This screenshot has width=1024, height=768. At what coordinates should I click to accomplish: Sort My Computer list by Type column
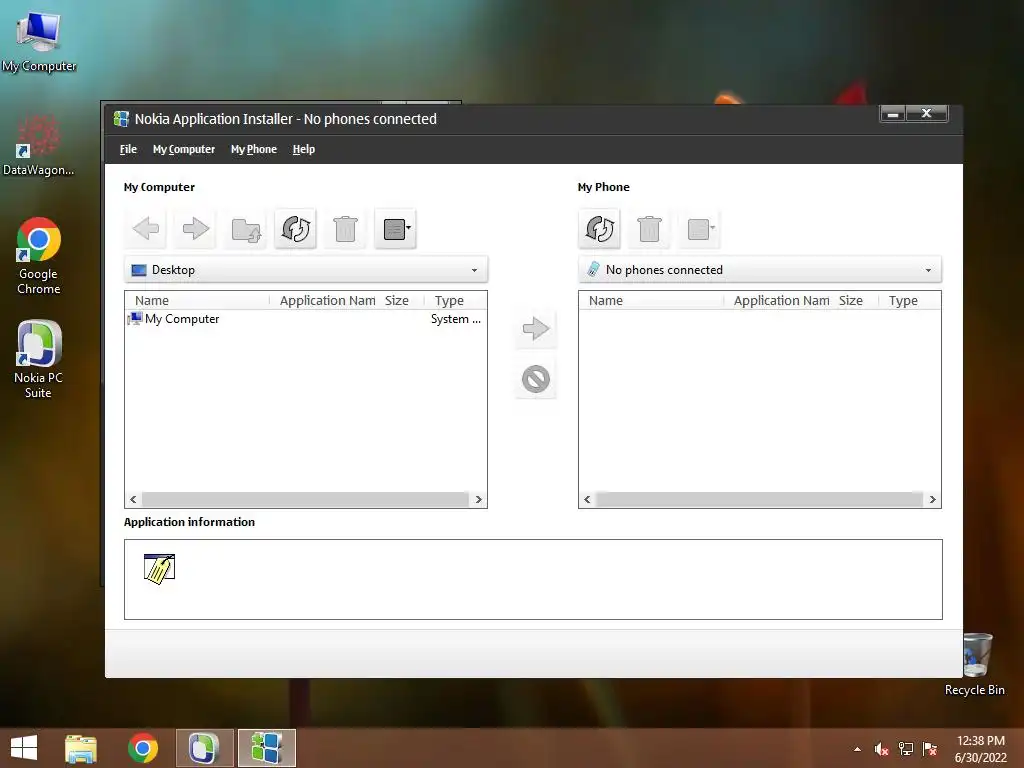coord(455,300)
